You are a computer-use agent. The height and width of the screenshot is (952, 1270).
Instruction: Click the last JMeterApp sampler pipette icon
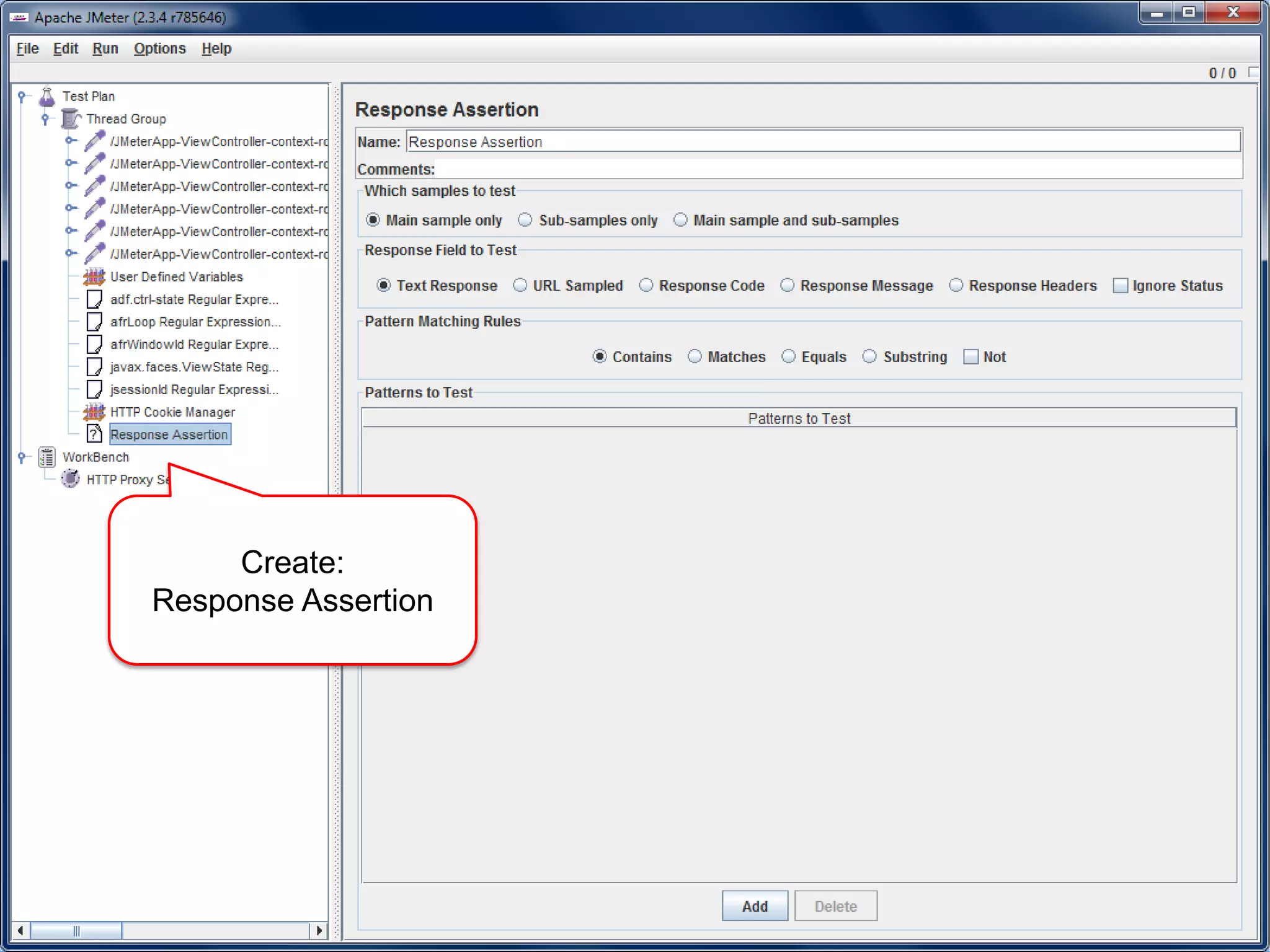94,254
